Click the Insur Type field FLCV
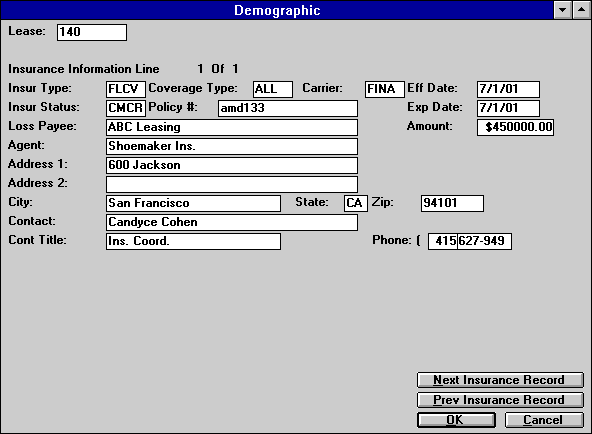 (126, 89)
